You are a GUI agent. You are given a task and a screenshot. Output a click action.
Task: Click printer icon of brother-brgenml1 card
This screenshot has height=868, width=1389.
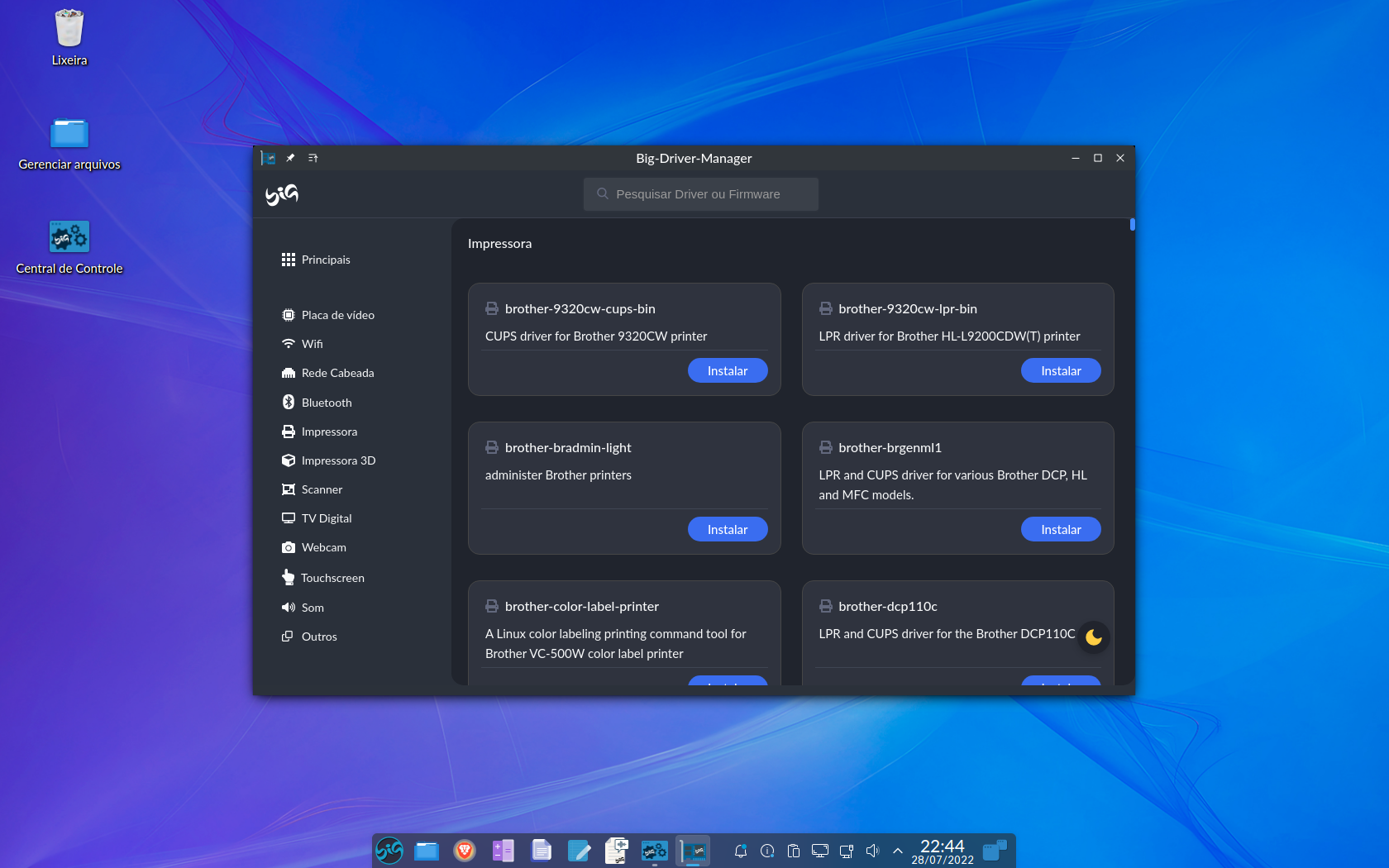[x=825, y=447]
